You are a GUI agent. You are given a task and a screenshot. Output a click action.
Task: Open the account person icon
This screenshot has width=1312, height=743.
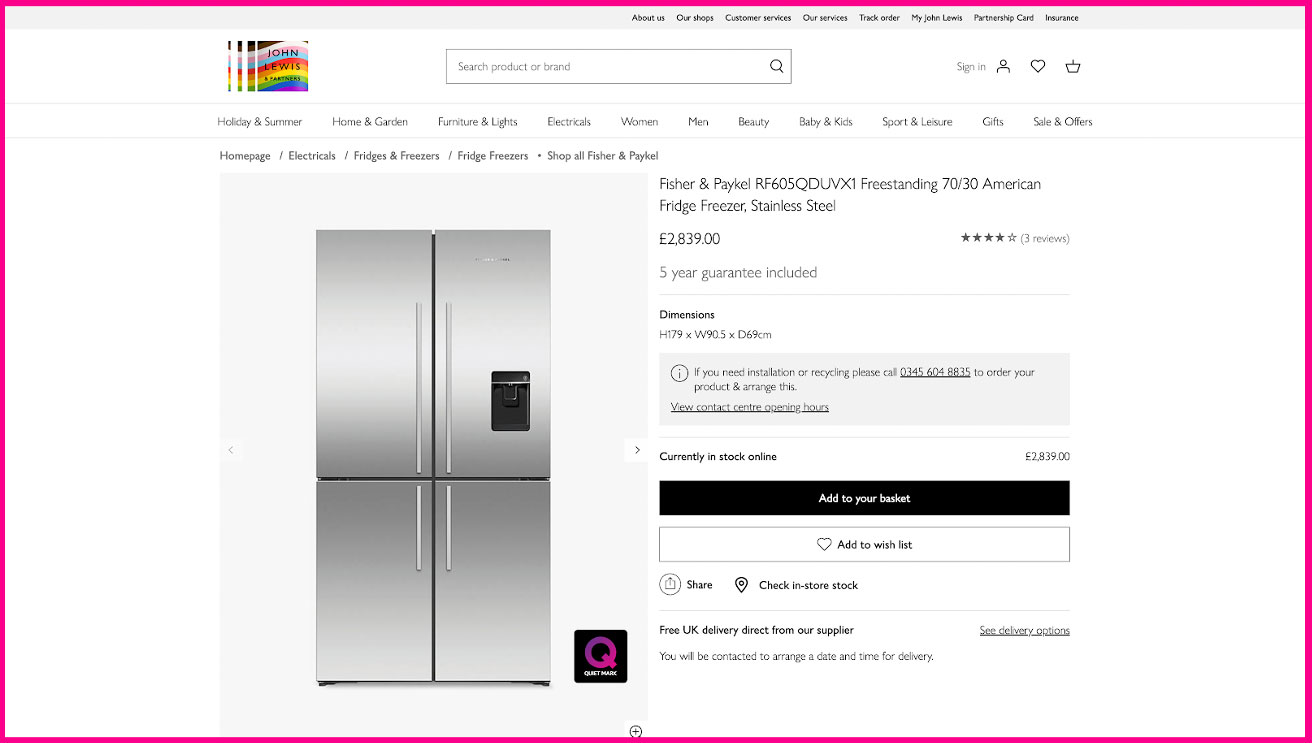point(1003,66)
